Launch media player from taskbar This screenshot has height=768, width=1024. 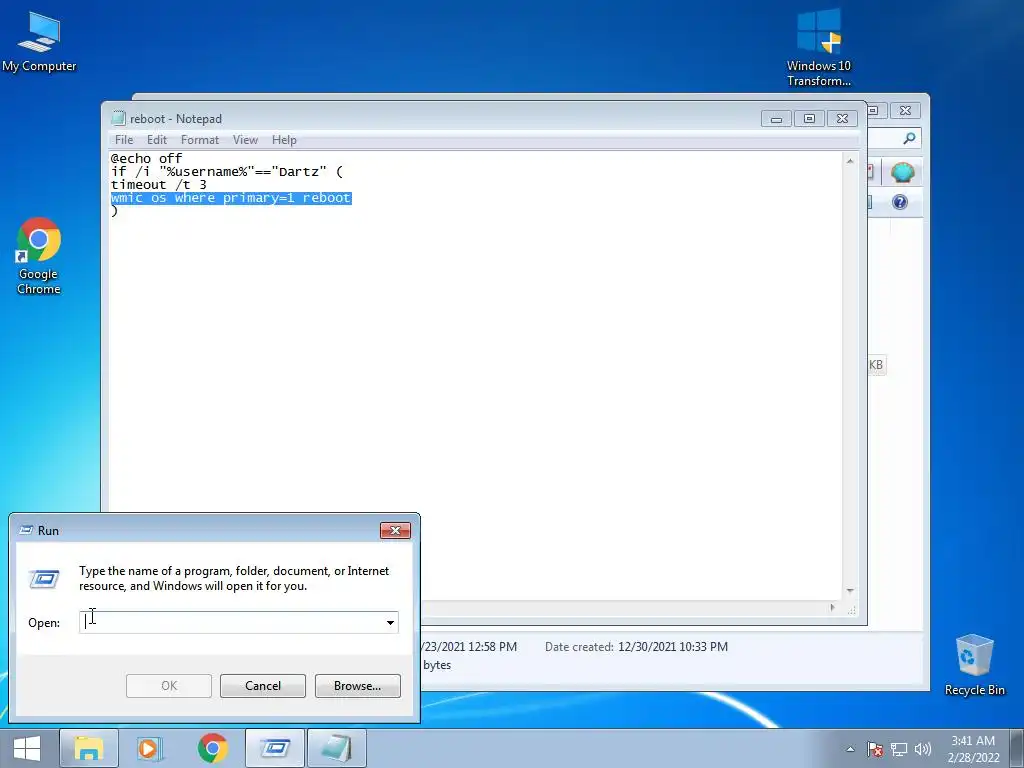(x=150, y=748)
